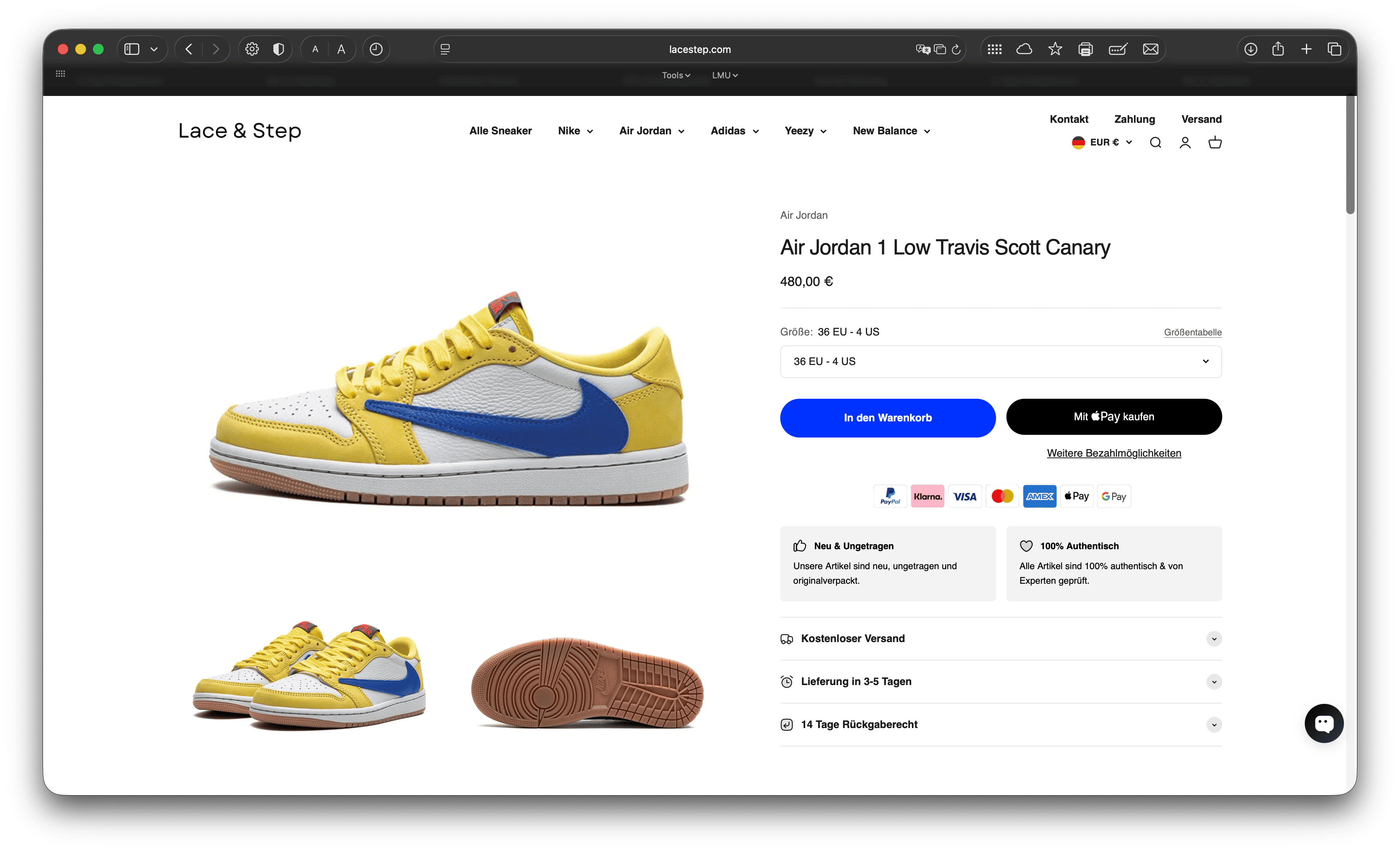Bookmark the page with the star icon

pyautogui.click(x=1055, y=50)
